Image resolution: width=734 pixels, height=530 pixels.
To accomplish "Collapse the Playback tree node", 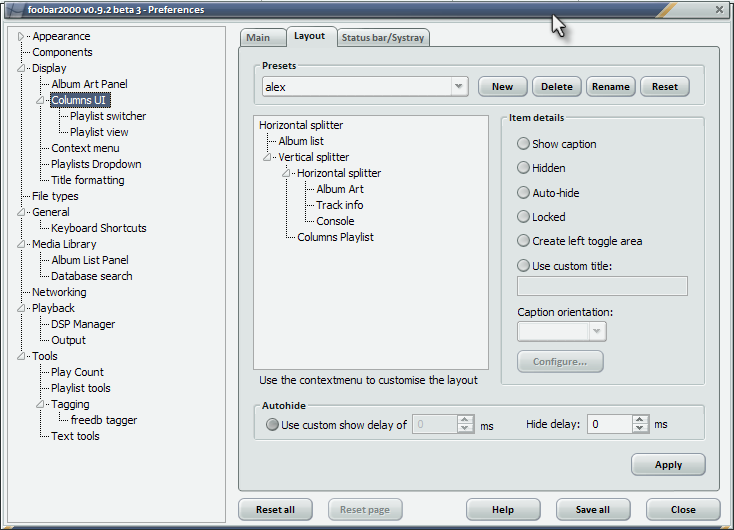I will (x=21, y=308).
